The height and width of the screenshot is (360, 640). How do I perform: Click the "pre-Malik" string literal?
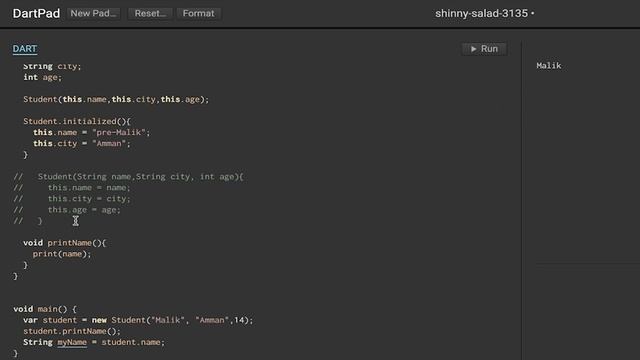pos(118,132)
